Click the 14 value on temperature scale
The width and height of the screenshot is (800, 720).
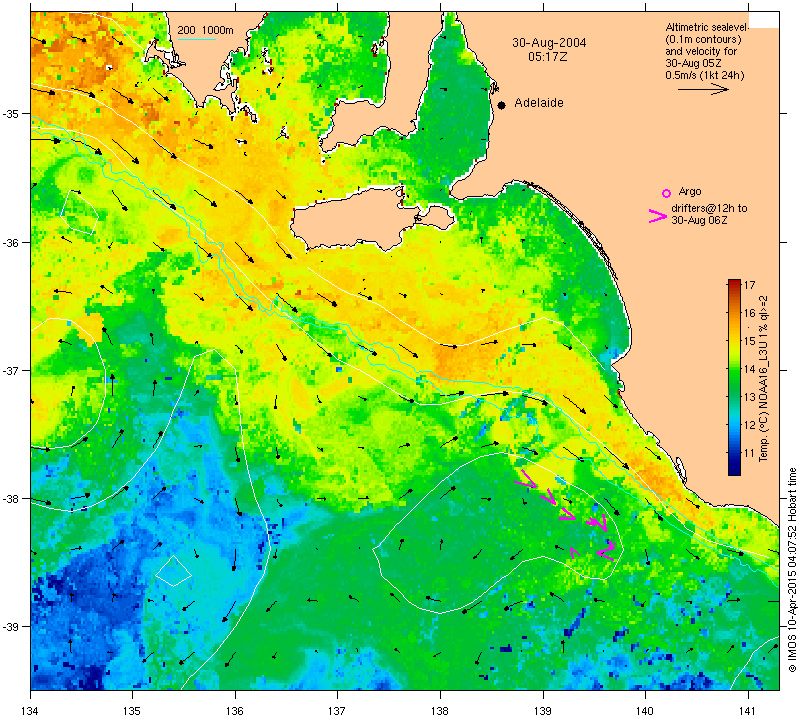click(x=749, y=369)
